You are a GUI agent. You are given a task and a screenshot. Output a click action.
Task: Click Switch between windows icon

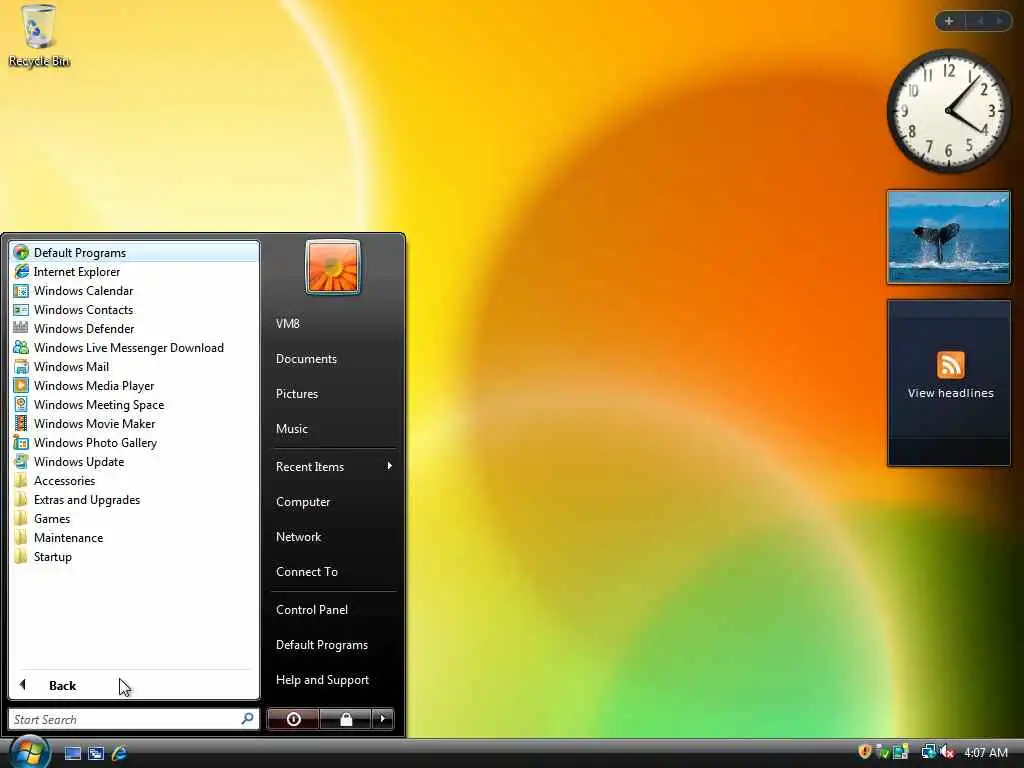96,753
